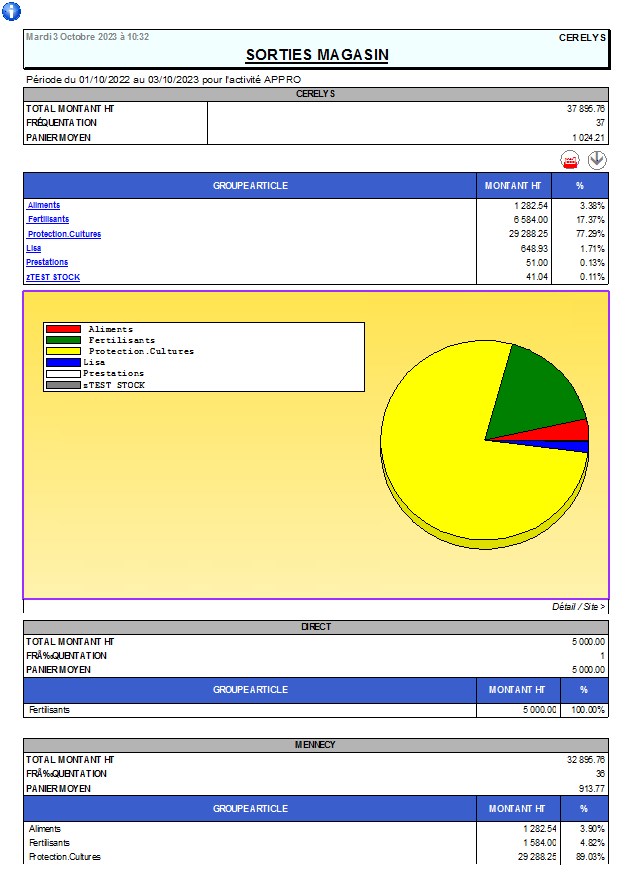Click the % column header of first table

[x=579, y=186]
